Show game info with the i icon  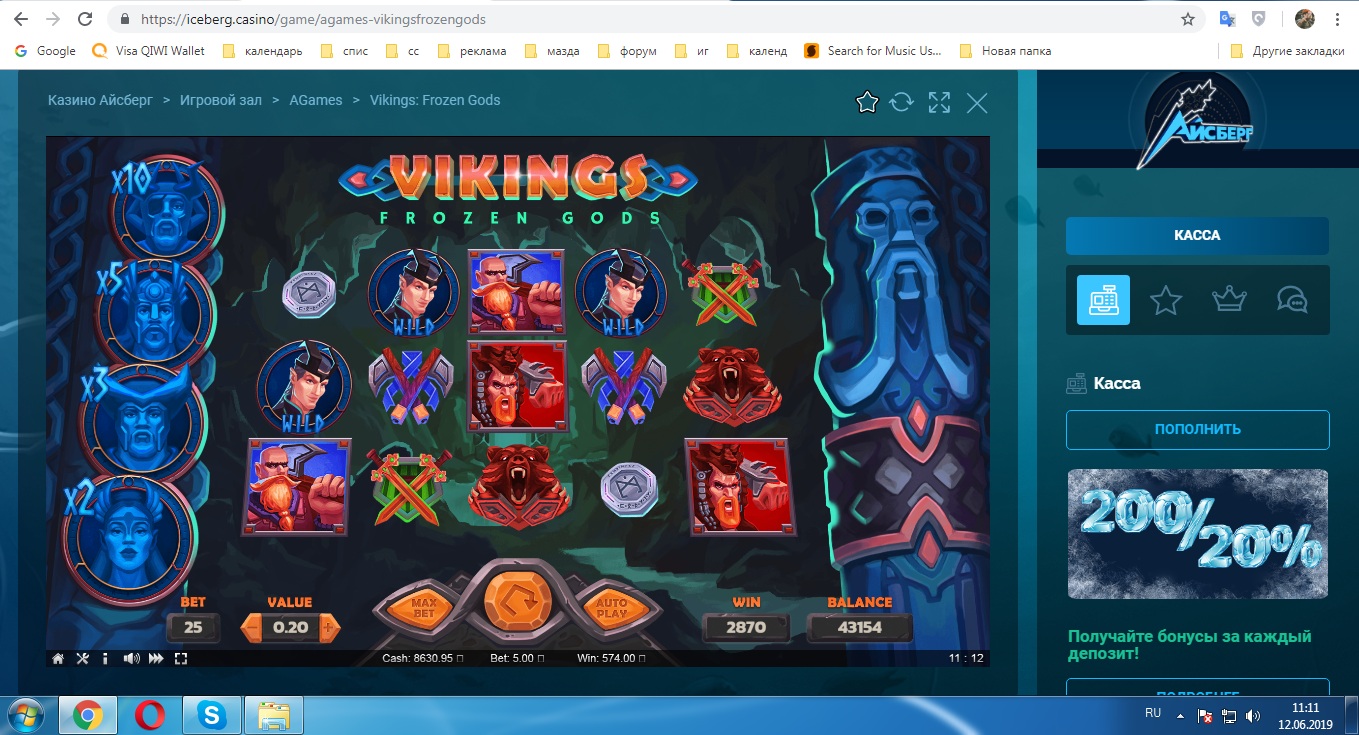click(106, 658)
